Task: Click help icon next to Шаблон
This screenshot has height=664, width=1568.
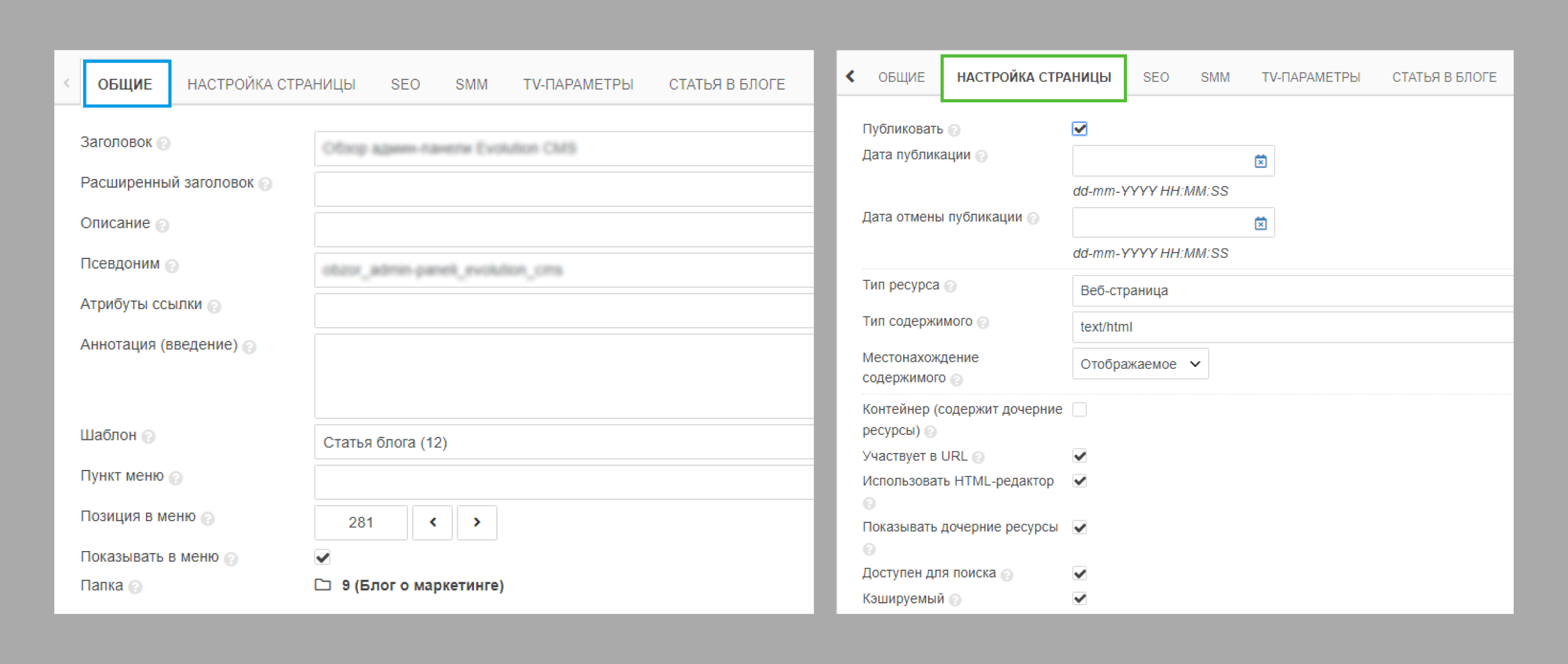Action: [x=148, y=437]
